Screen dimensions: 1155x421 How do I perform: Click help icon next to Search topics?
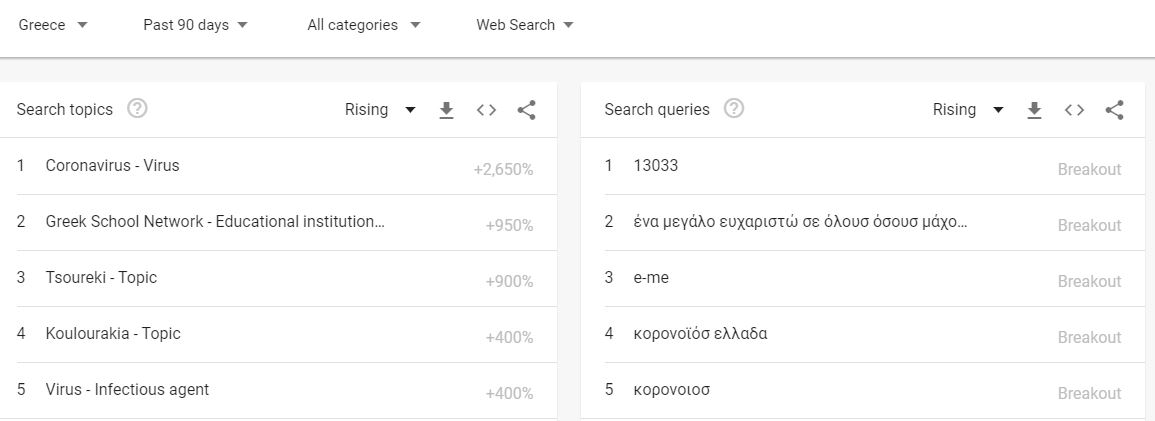tap(138, 109)
